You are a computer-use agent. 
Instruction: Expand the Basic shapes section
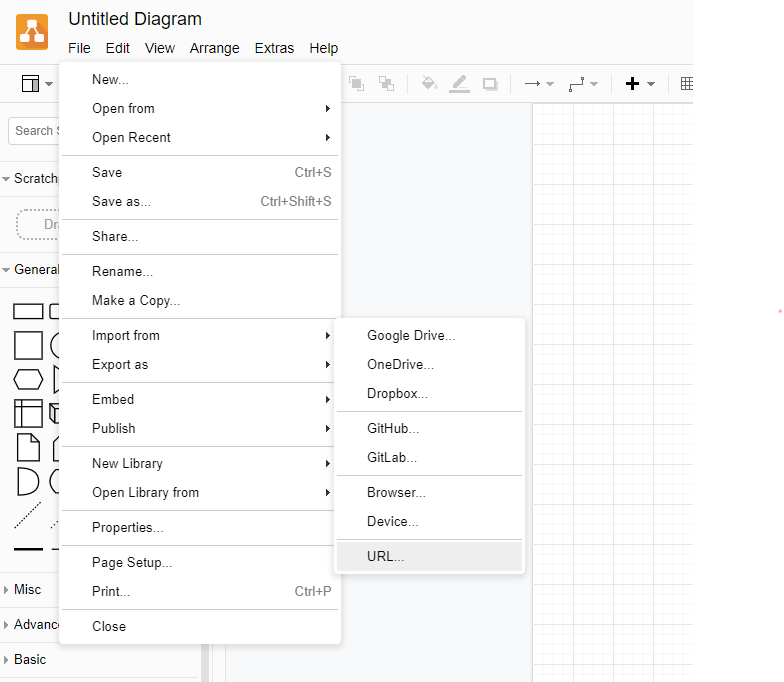point(30,660)
